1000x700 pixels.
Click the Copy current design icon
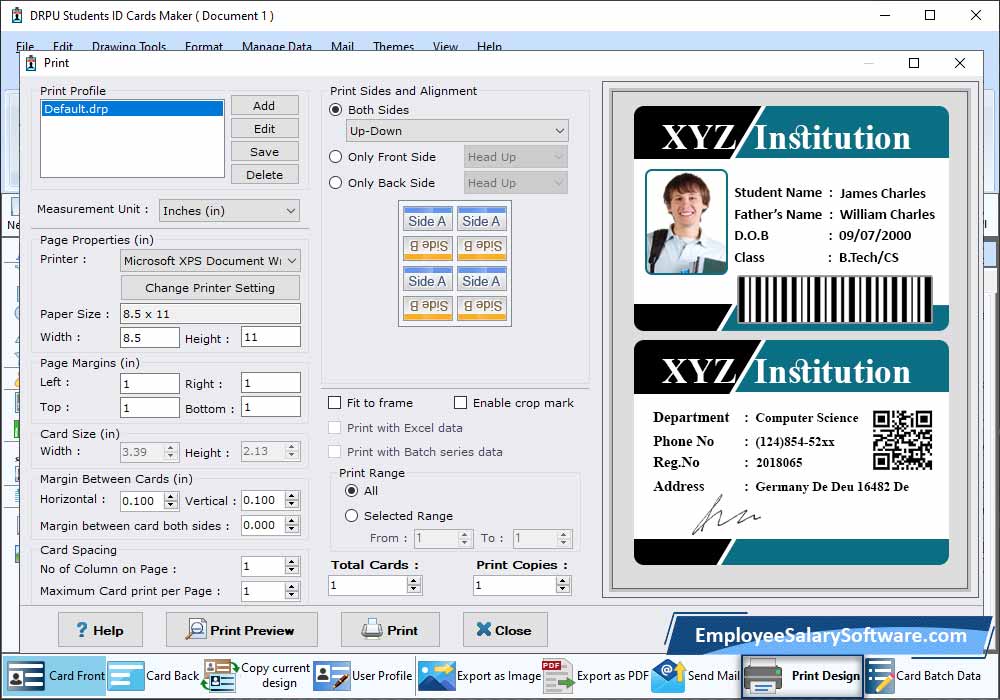click(220, 676)
